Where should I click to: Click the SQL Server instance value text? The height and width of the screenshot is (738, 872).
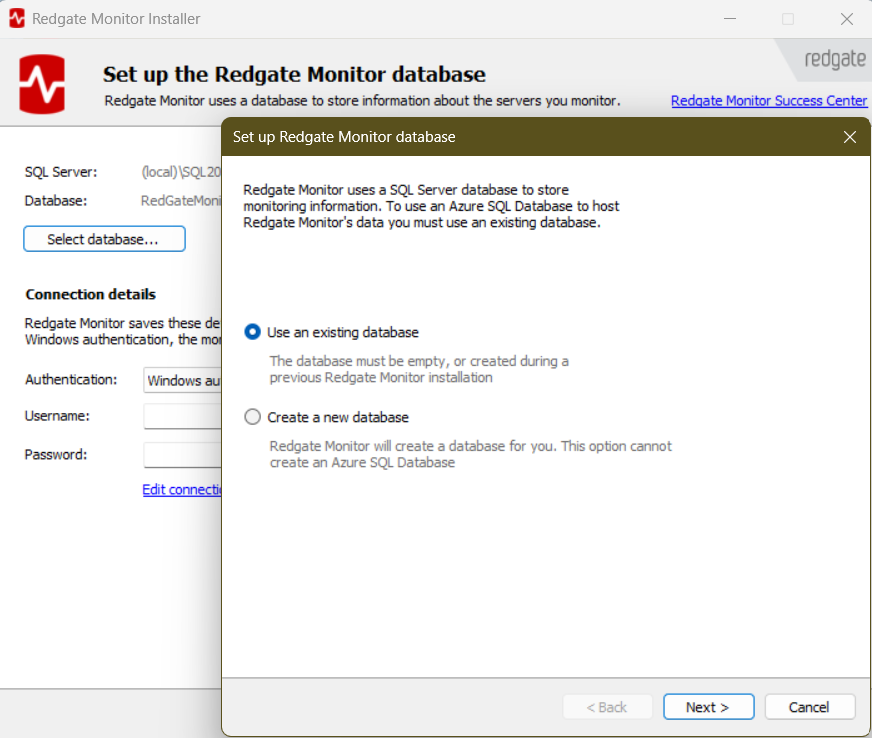tap(180, 172)
